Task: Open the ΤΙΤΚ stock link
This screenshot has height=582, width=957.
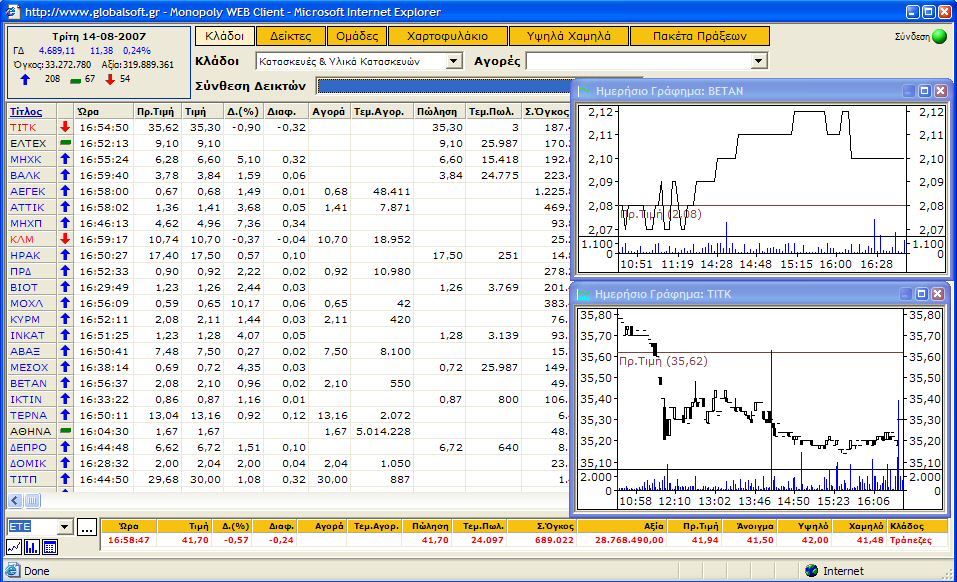Action: (23, 128)
